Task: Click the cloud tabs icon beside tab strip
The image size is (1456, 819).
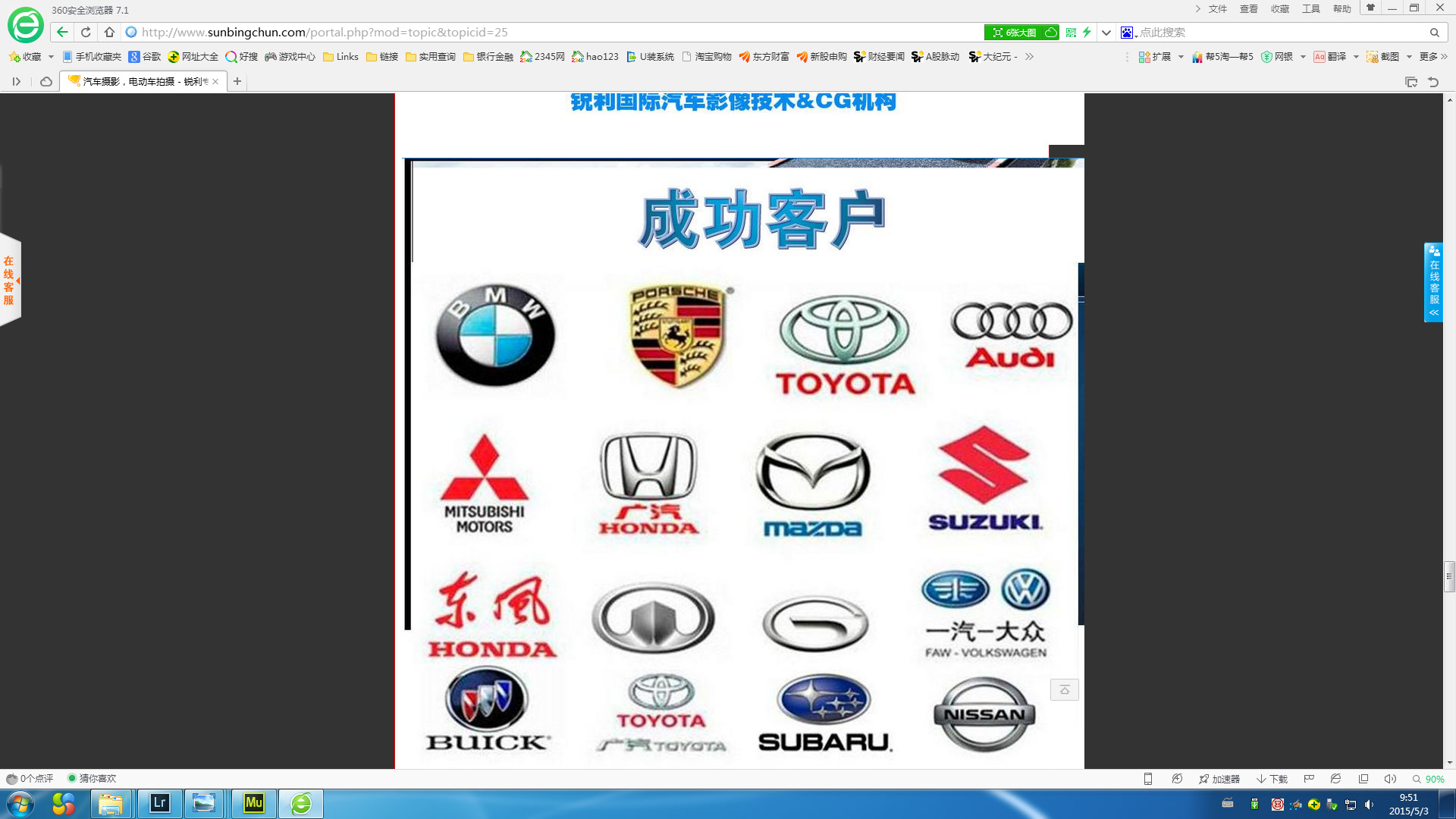Action: click(x=45, y=81)
